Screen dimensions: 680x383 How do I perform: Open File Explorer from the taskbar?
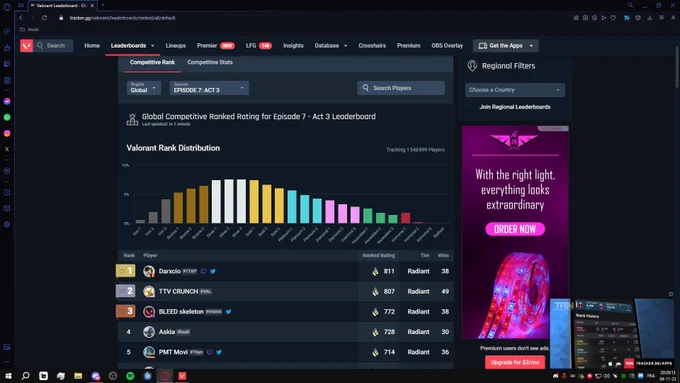pos(78,376)
